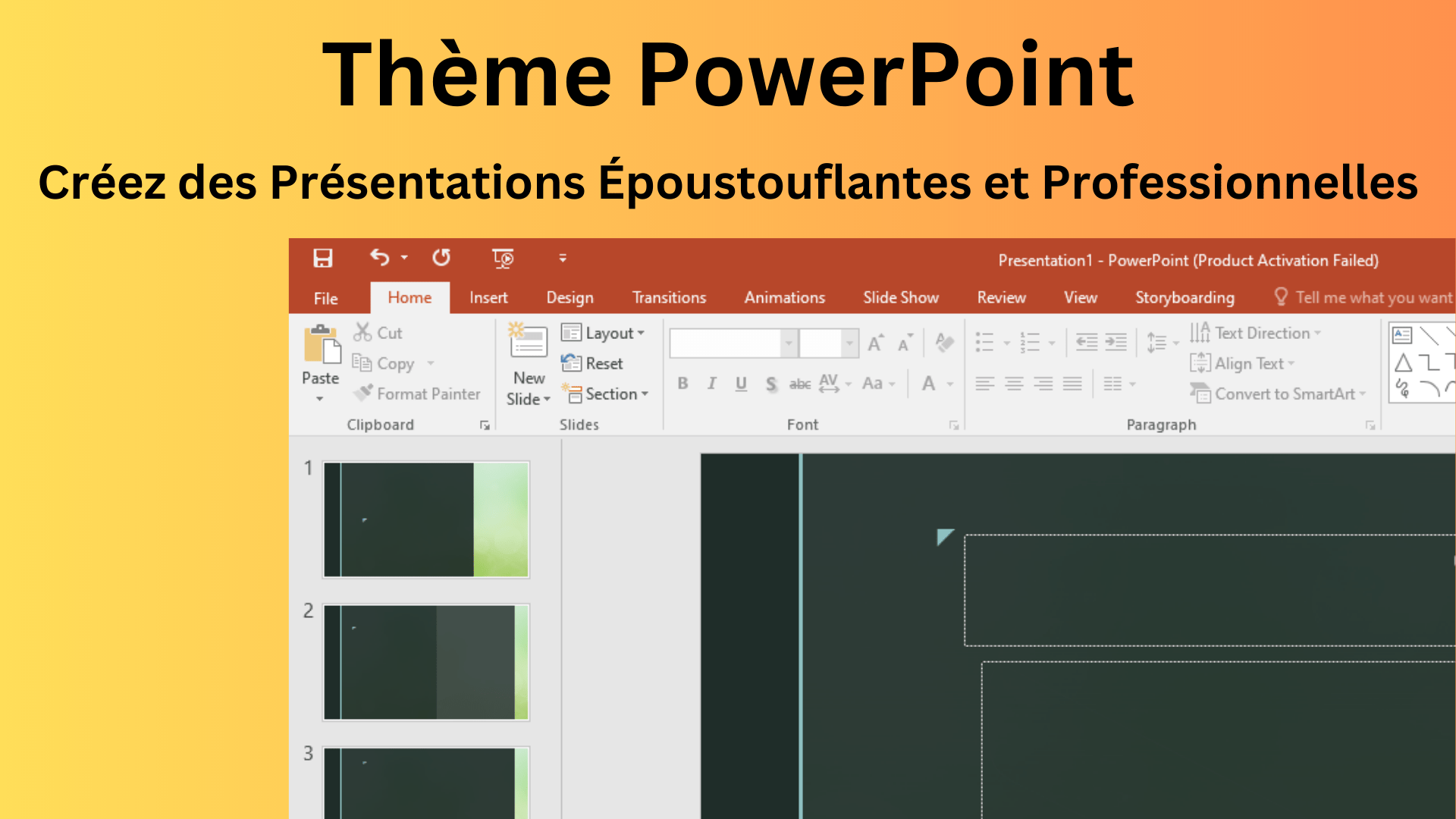Open the Transitions tab
1456x819 pixels.
coord(669,298)
